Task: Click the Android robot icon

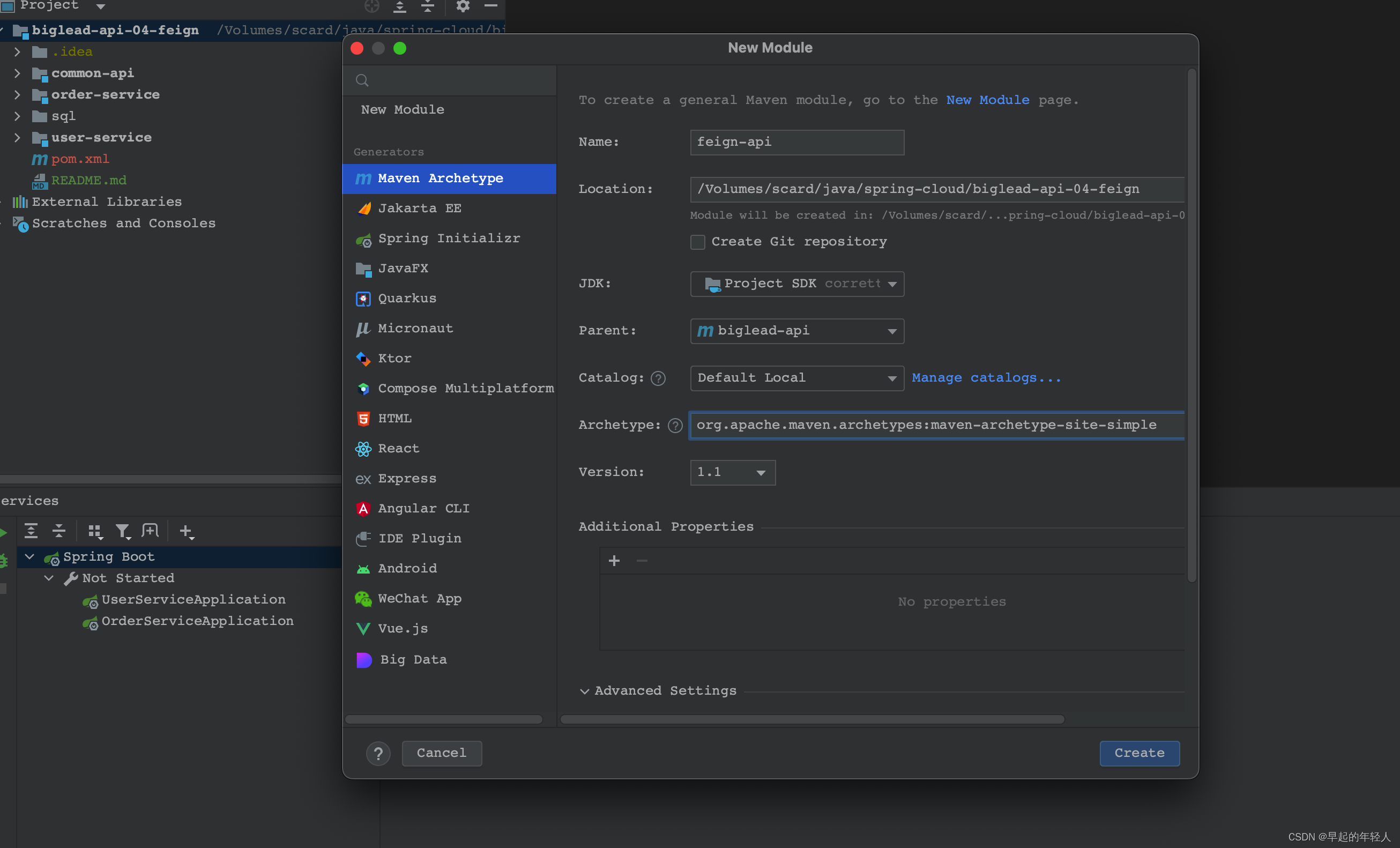Action: [x=363, y=569]
